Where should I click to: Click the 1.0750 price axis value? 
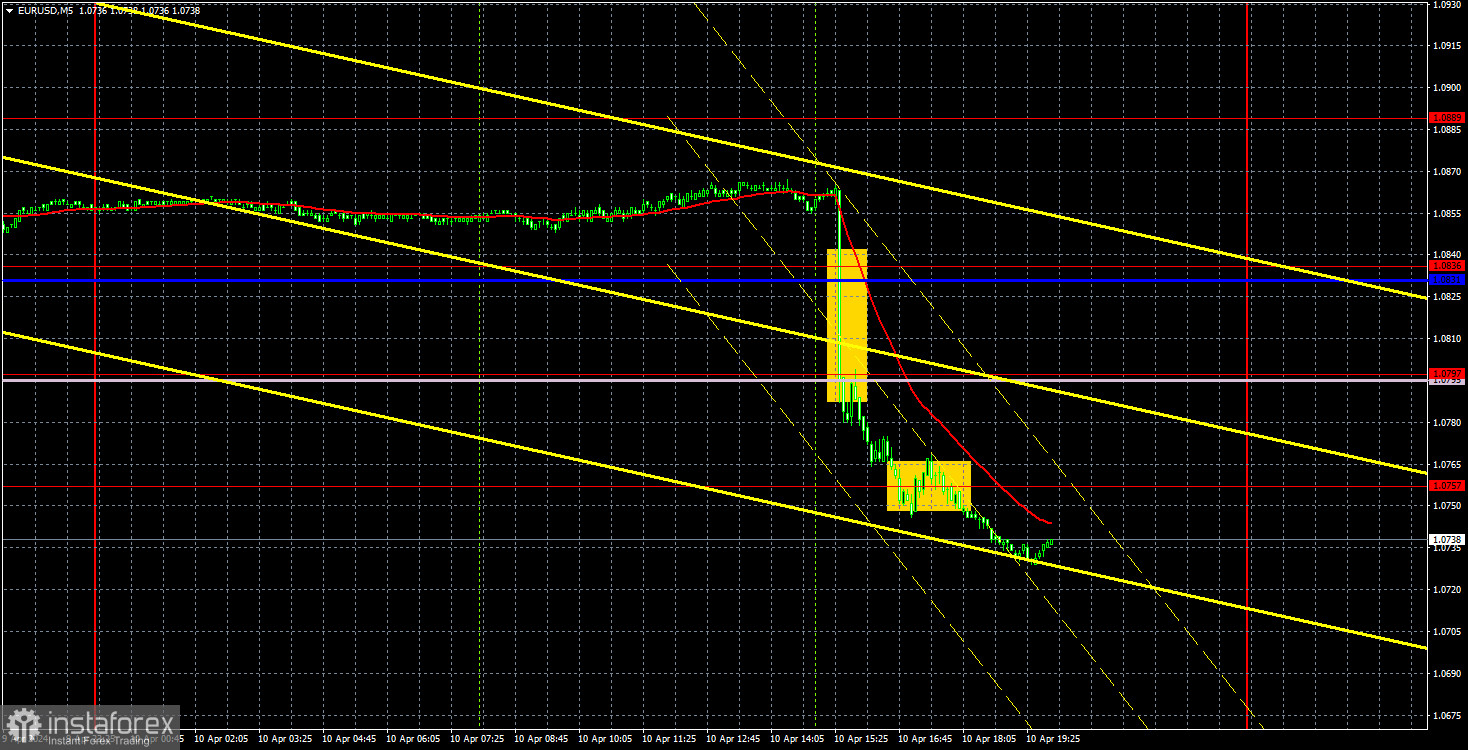click(1448, 506)
